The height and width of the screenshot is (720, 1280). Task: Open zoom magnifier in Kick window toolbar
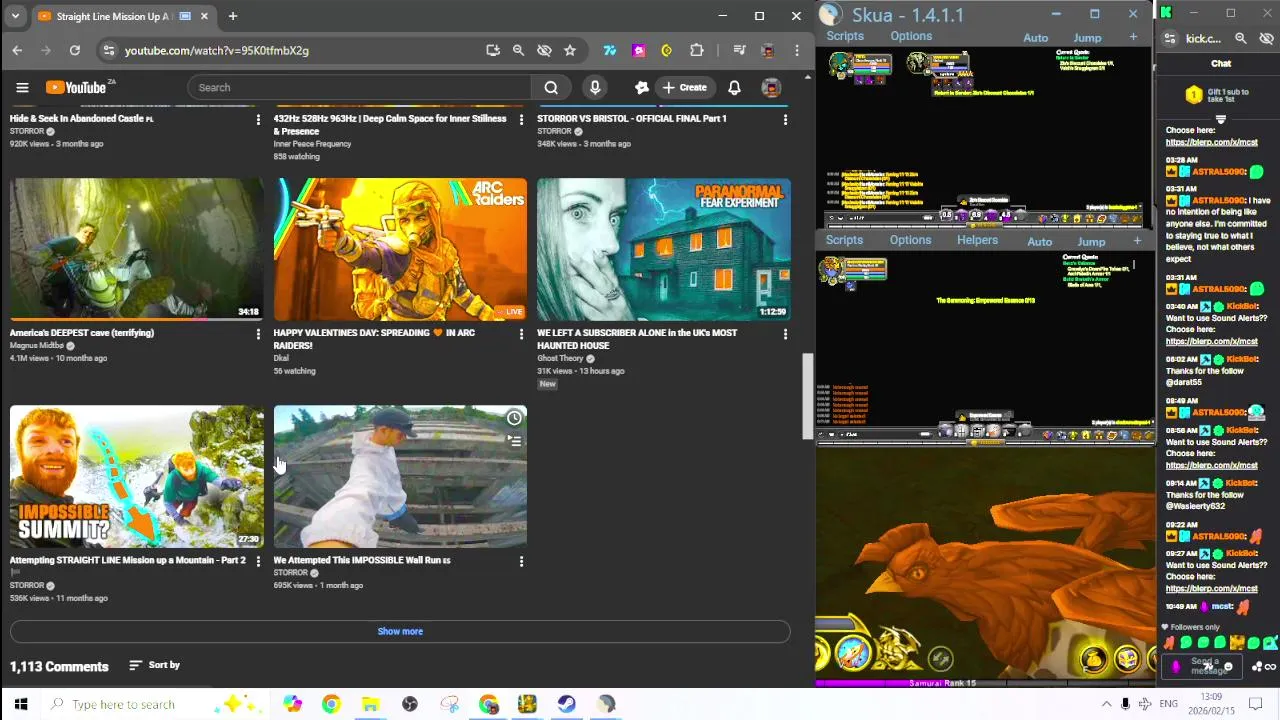click(x=1241, y=38)
